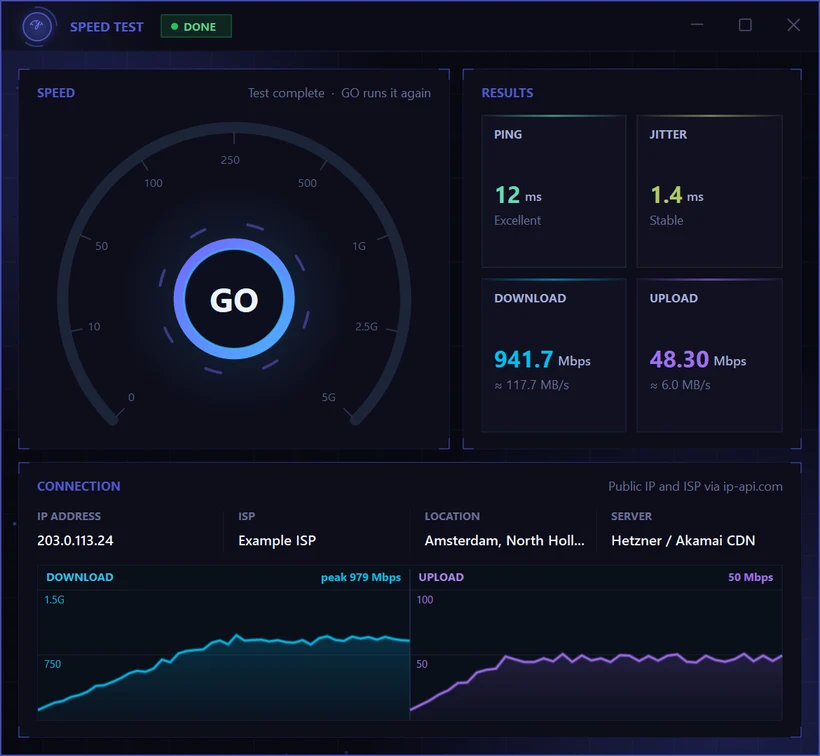The height and width of the screenshot is (756, 820).
Task: Click the 48.30 Mbps upload value
Action: click(698, 360)
